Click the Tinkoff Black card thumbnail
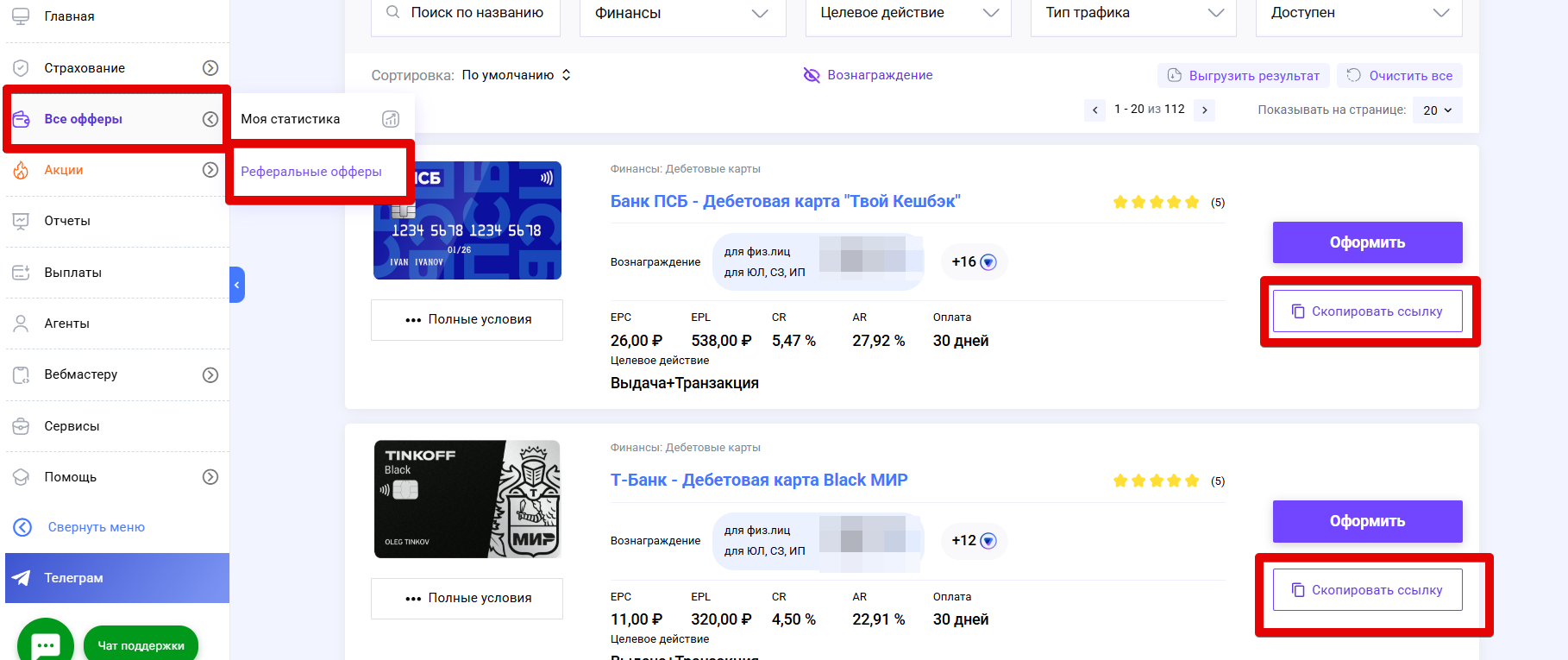Image resolution: width=1568 pixels, height=660 pixels. point(467,500)
